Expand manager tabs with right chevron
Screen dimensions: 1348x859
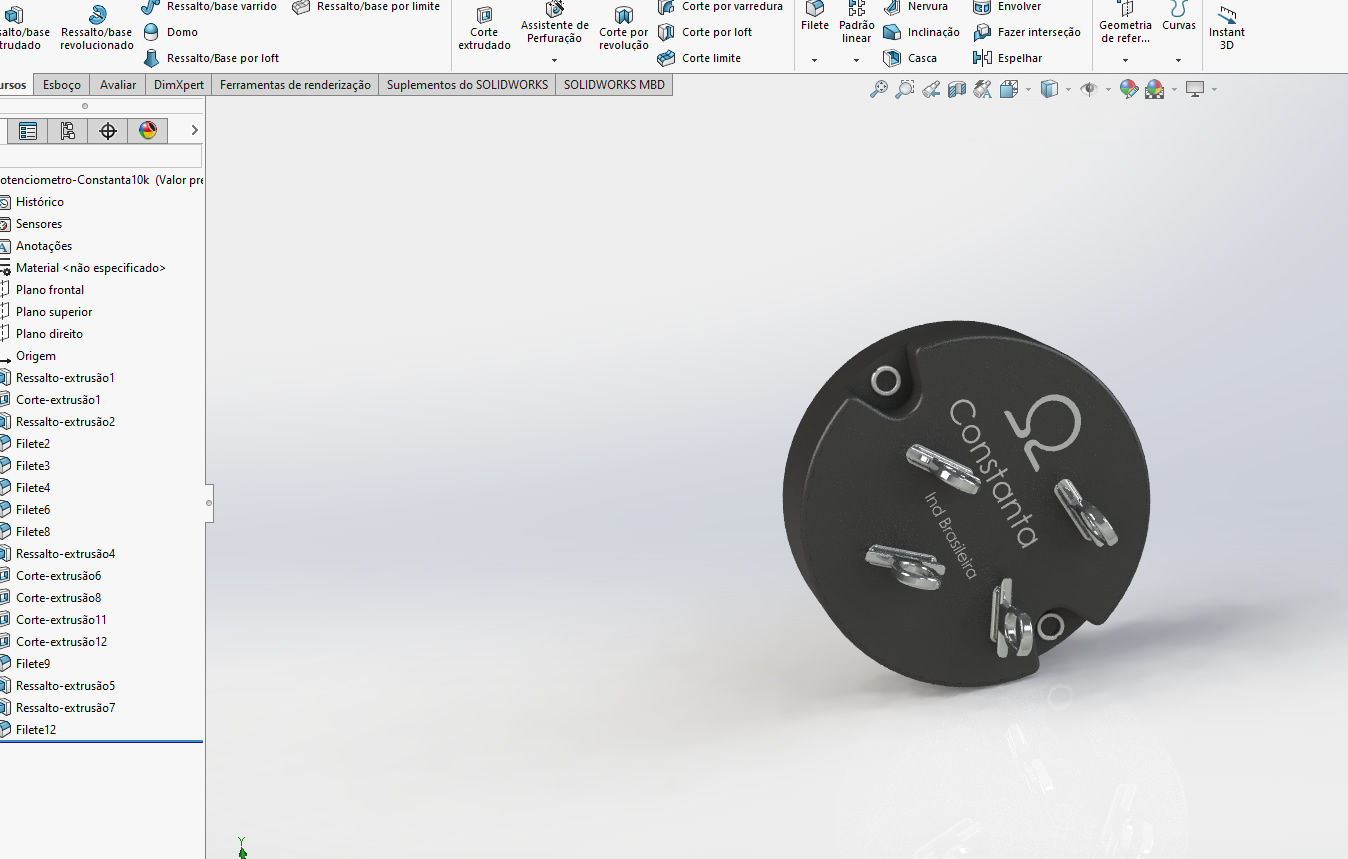[194, 131]
